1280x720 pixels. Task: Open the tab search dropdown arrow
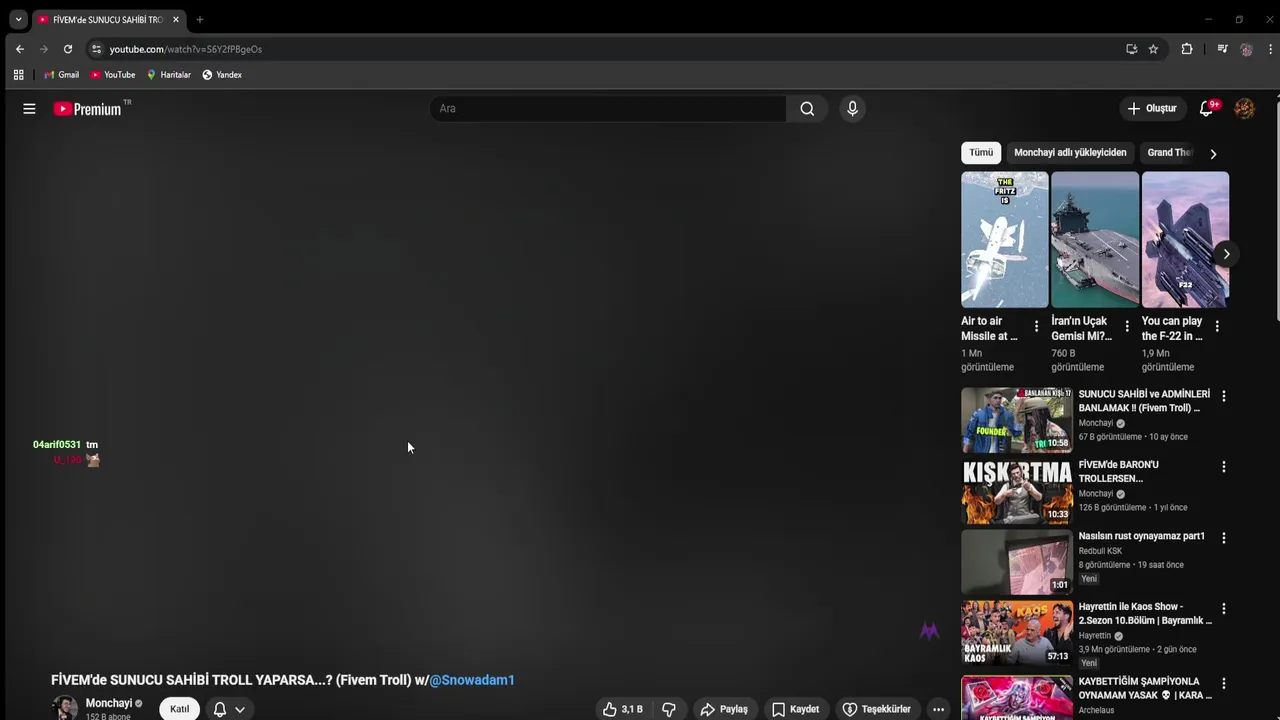tap(18, 19)
